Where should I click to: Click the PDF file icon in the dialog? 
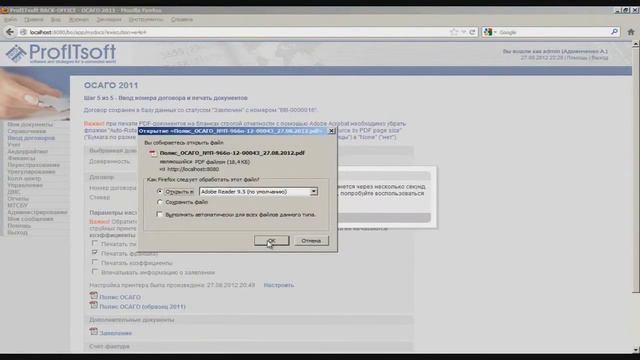point(153,153)
